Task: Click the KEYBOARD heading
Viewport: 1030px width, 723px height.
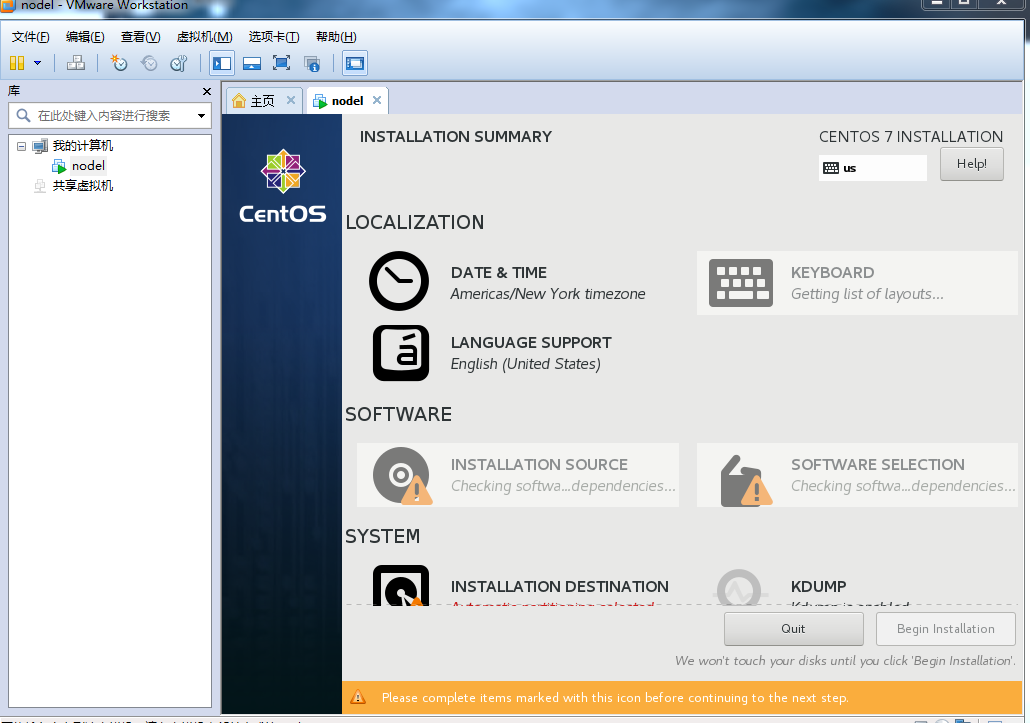Action: [x=833, y=273]
